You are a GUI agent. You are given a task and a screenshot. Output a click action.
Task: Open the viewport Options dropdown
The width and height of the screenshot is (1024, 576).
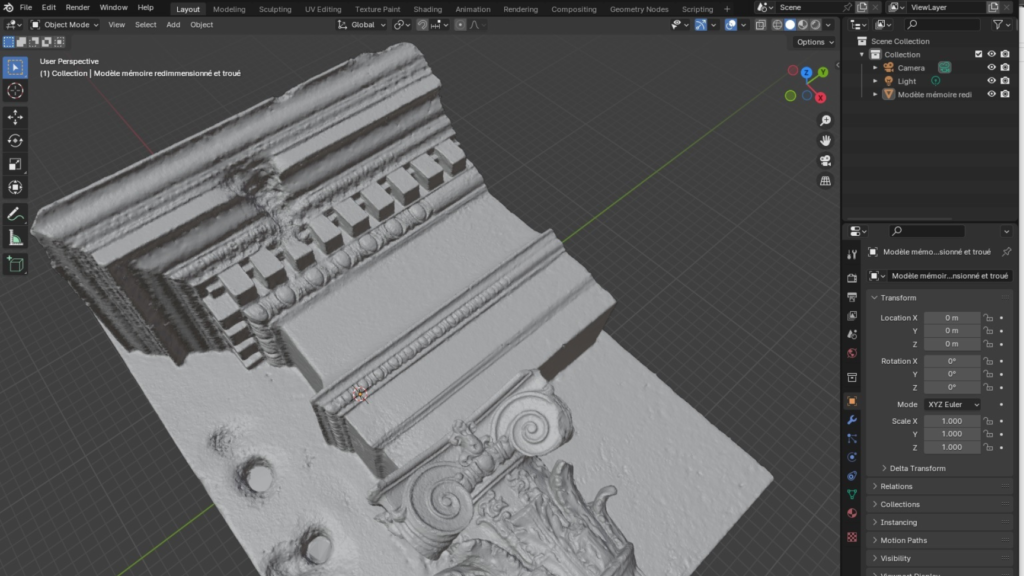(814, 42)
